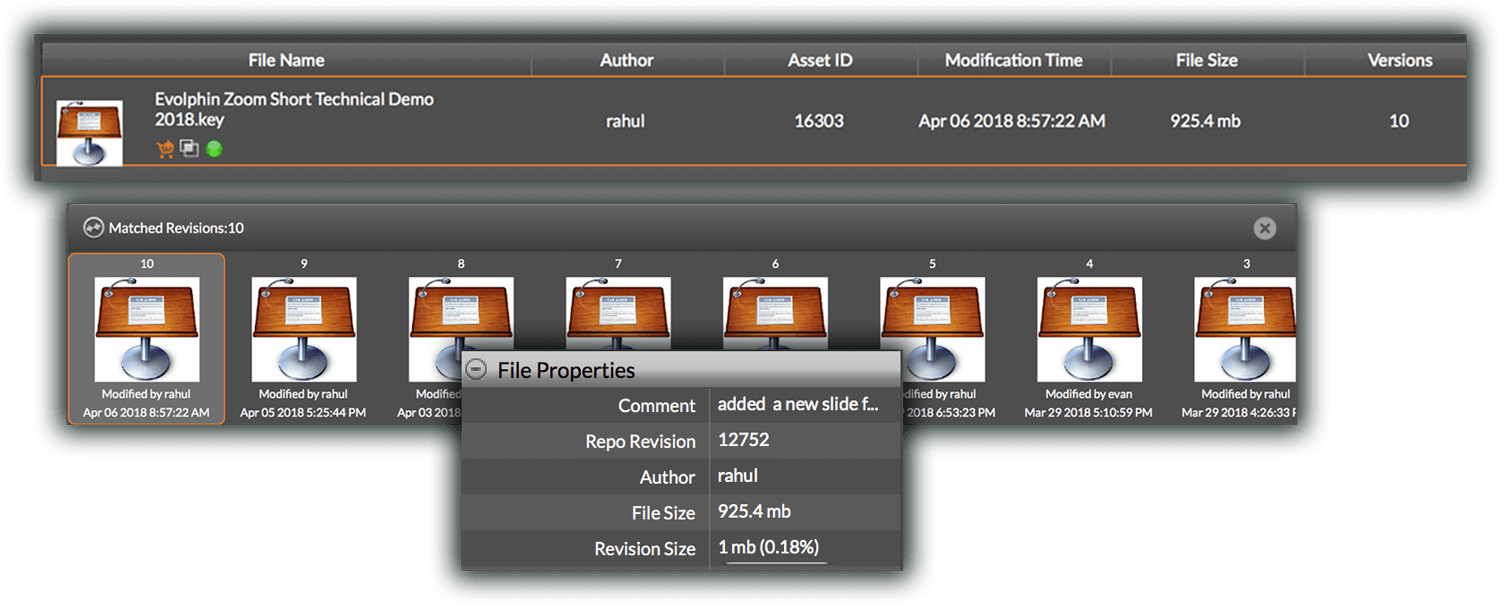Click 'Apr 05 2018 5:25:44 PM' under revision 9
This screenshot has width=1500, height=604.
point(304,412)
